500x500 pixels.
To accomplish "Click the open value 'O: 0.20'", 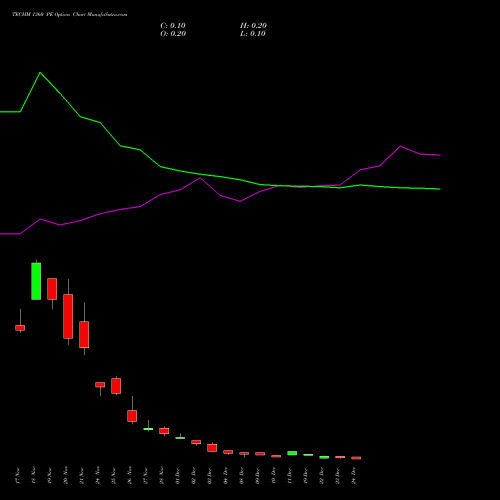I will [x=173, y=34].
